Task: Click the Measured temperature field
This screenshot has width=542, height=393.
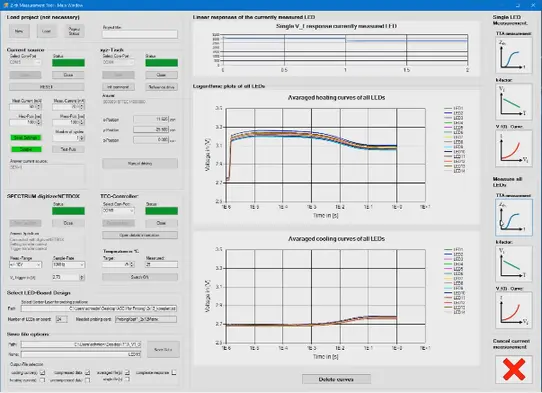Action: pos(161,265)
